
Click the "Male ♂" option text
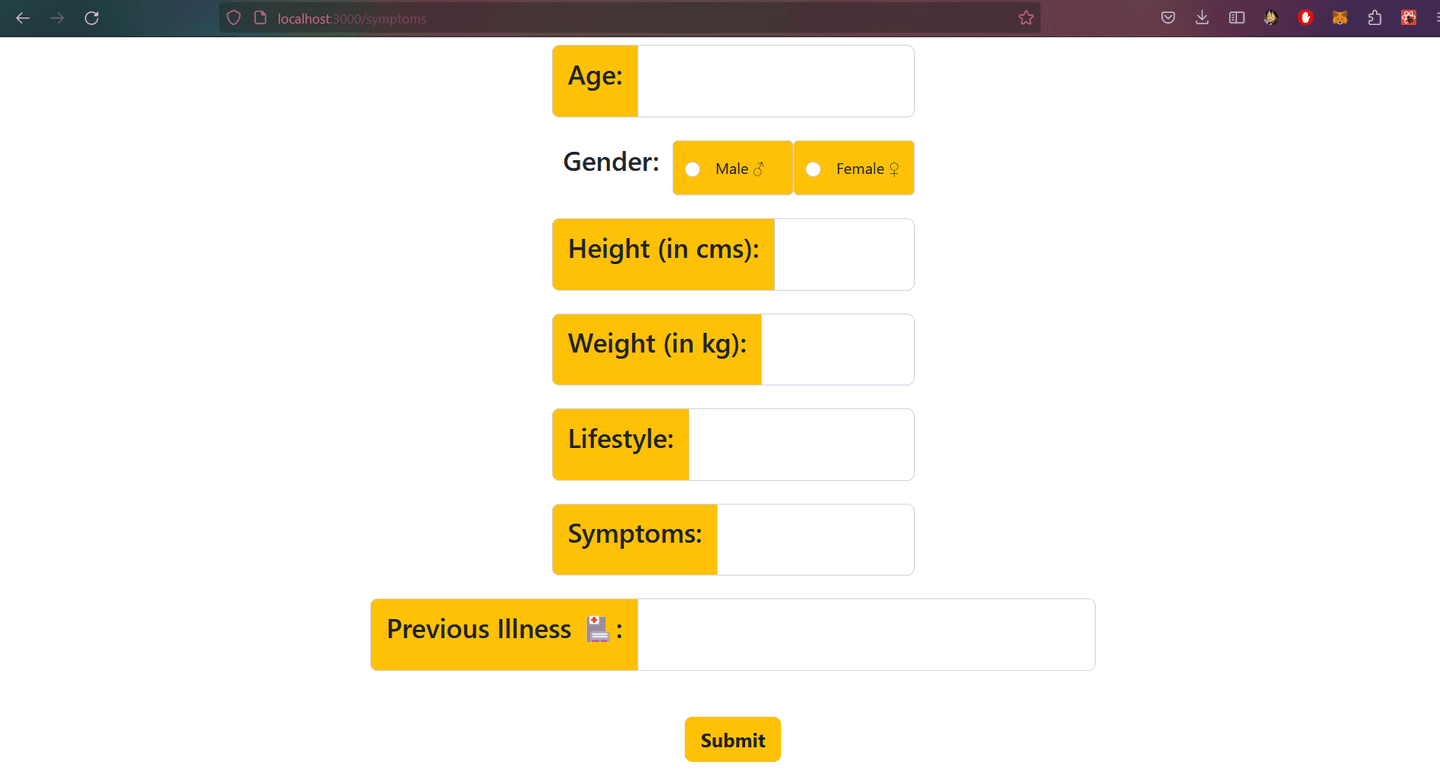point(741,169)
